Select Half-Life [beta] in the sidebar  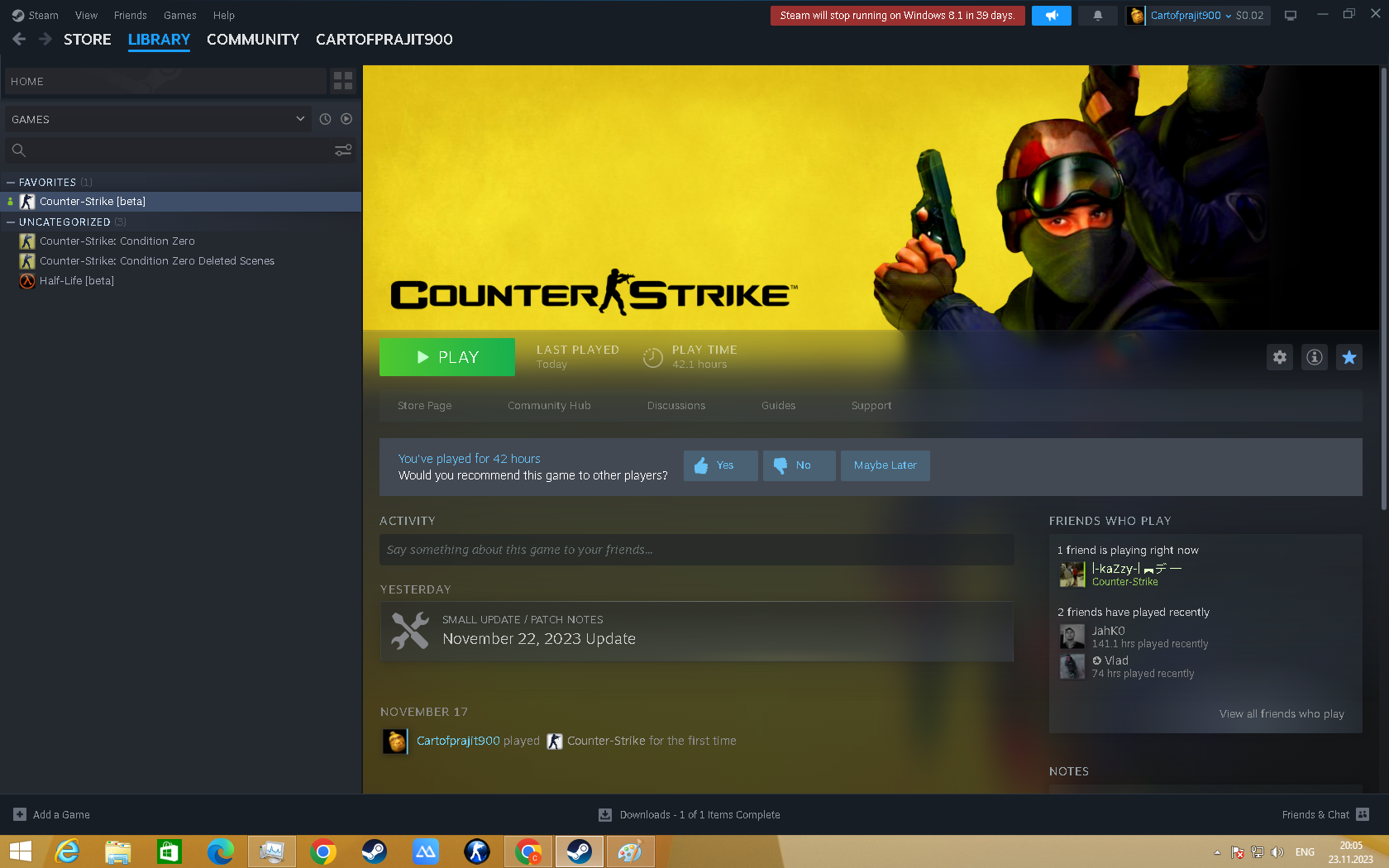[77, 280]
